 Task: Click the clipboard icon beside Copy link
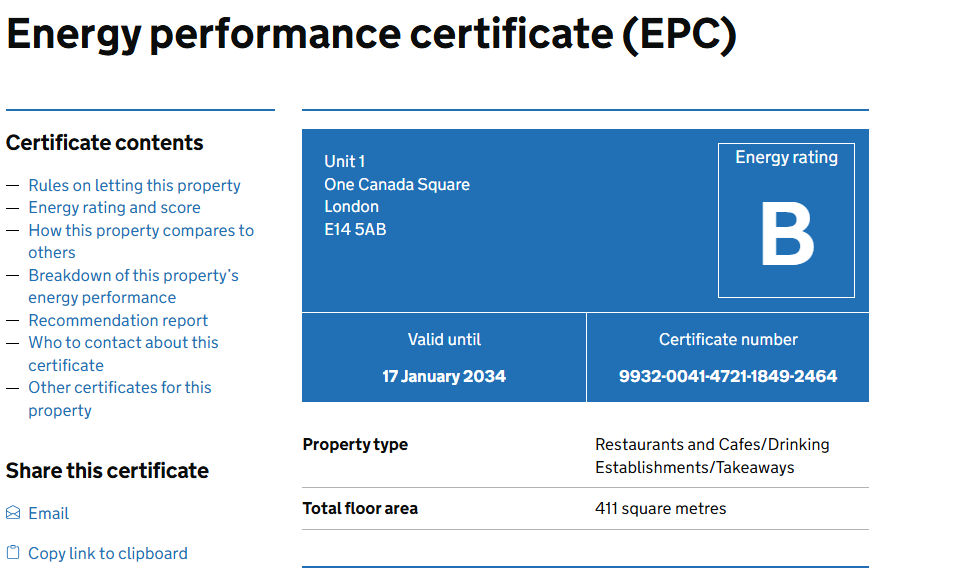(x=13, y=553)
